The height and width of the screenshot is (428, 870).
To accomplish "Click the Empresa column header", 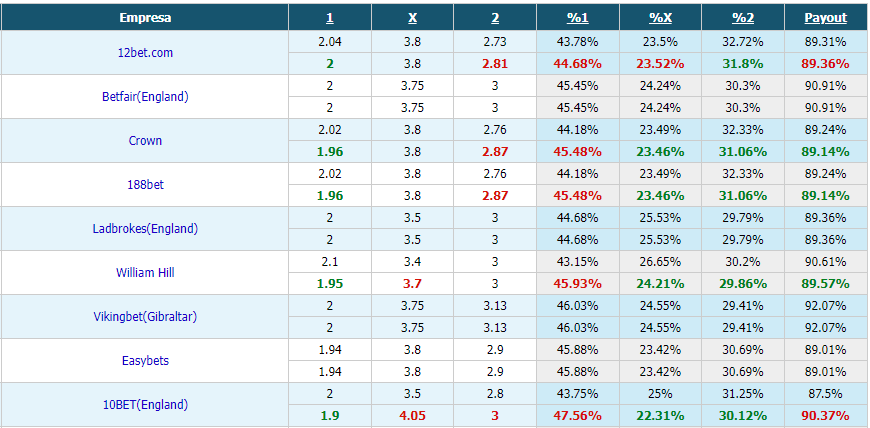I will (145, 18).
